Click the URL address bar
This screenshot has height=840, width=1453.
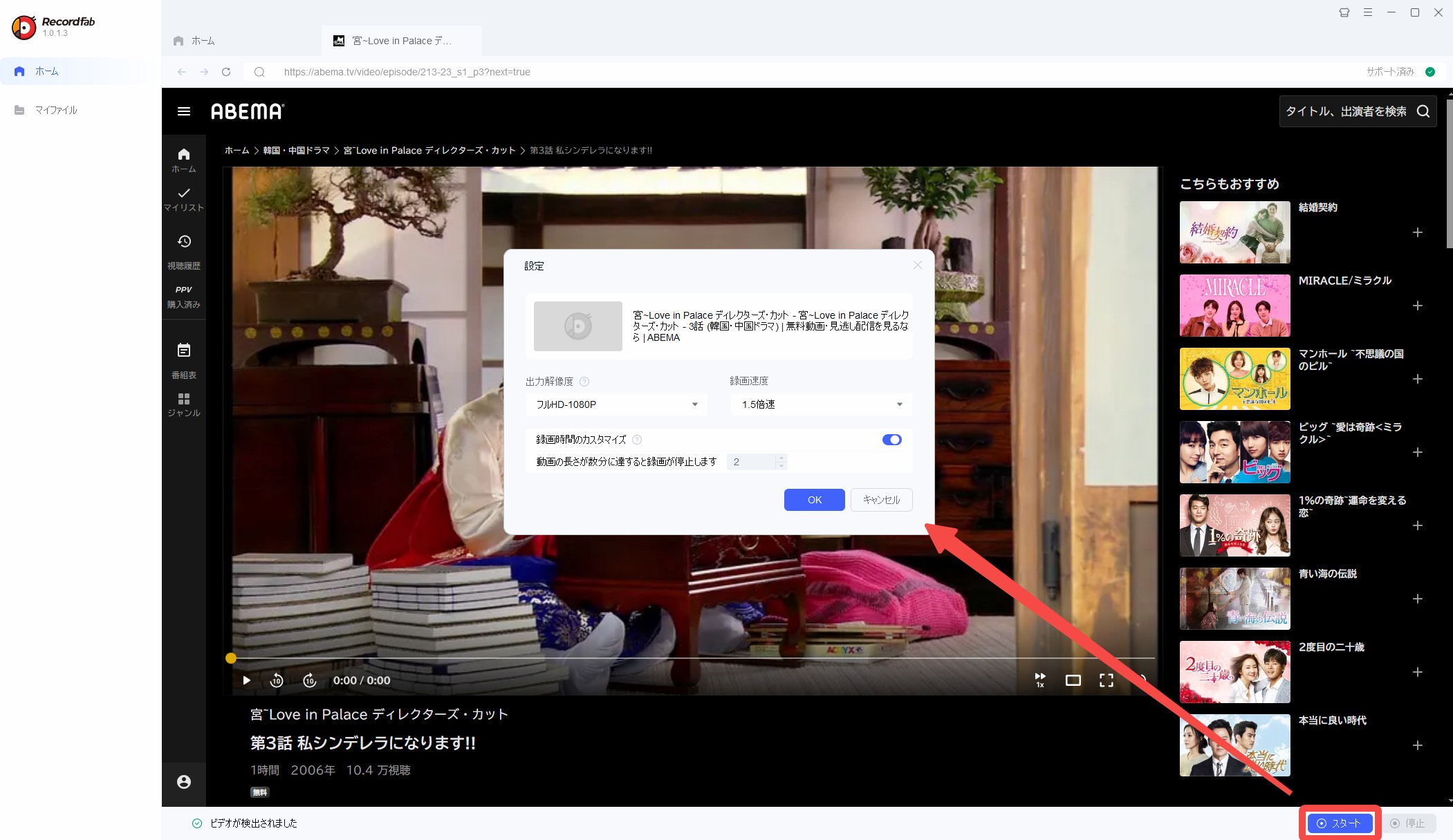pyautogui.click(x=795, y=72)
